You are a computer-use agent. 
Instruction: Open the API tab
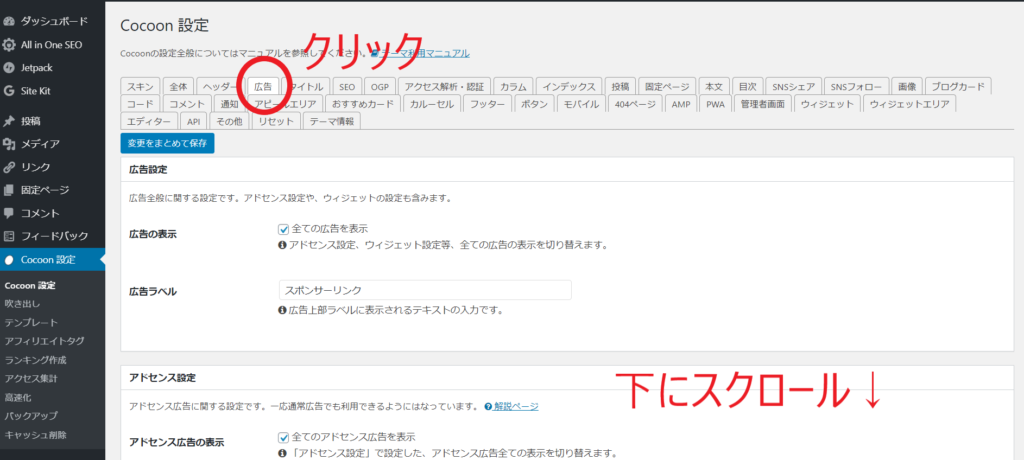(x=193, y=122)
